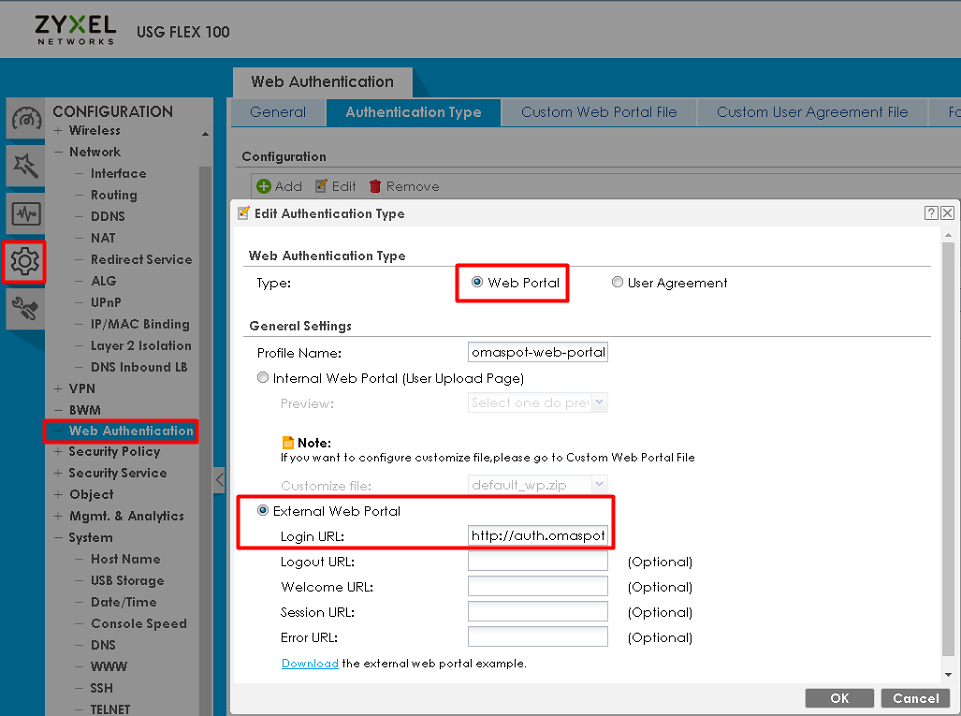Click the Download example link
Screen dimensions: 961x716
tap(310, 663)
